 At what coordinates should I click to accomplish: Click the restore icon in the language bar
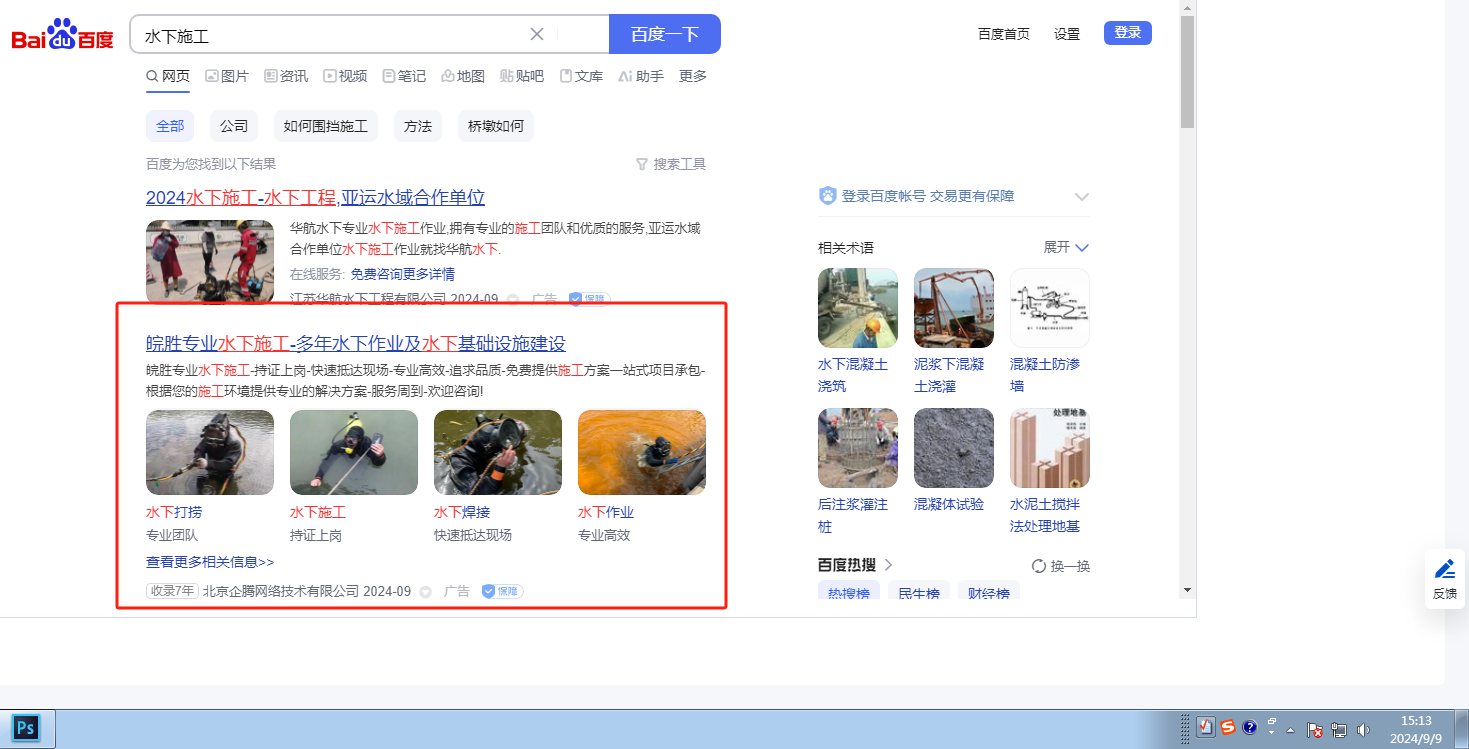pos(1272,721)
